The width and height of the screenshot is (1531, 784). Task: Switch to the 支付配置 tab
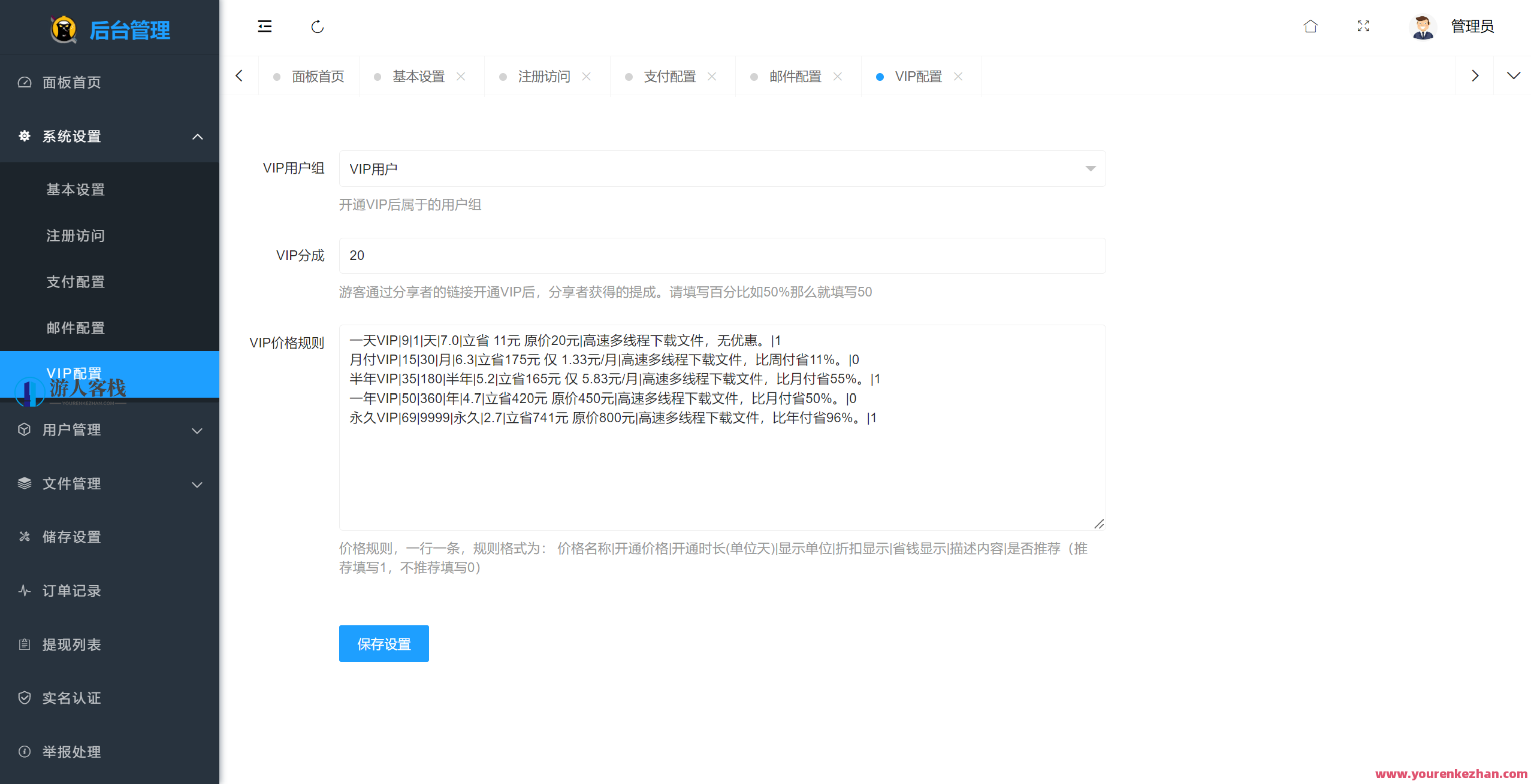pyautogui.click(x=670, y=76)
